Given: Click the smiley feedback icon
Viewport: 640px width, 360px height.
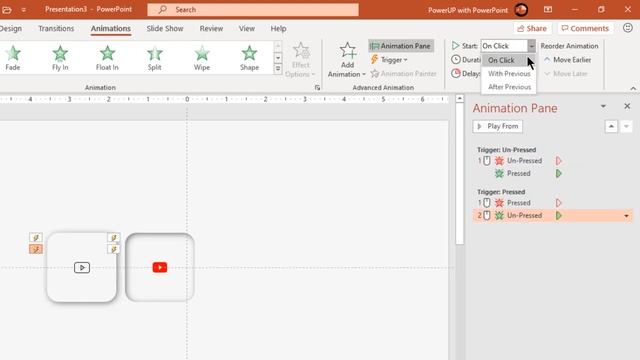Looking at the screenshot, I should 628,28.
